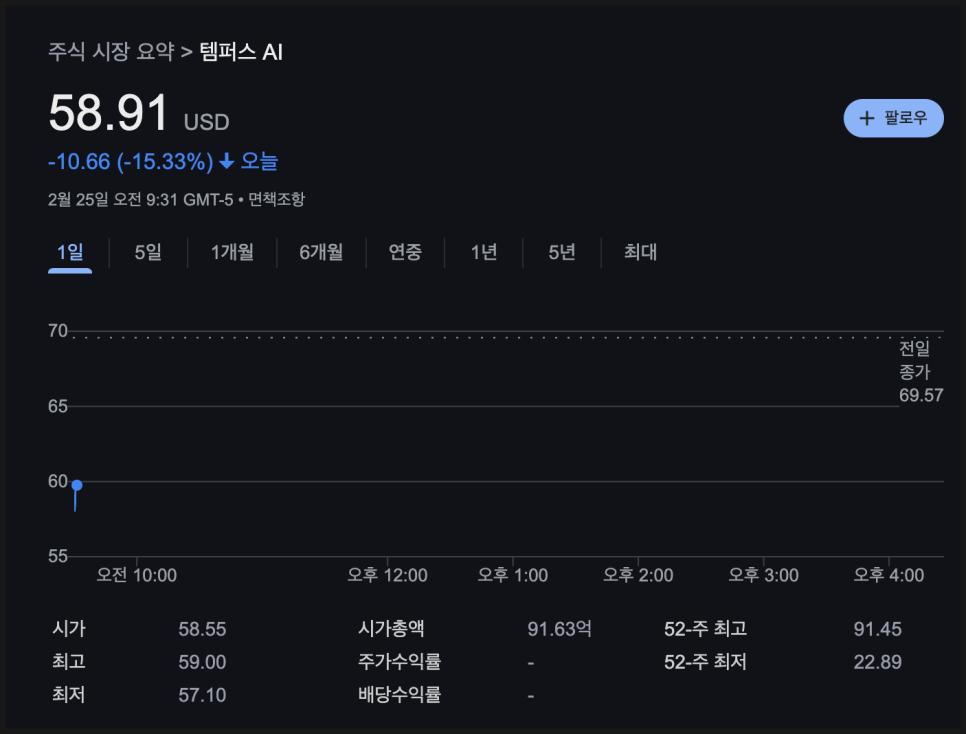This screenshot has height=734, width=966.
Task: Open the 면책조항 disclaimer link
Action: 277,200
